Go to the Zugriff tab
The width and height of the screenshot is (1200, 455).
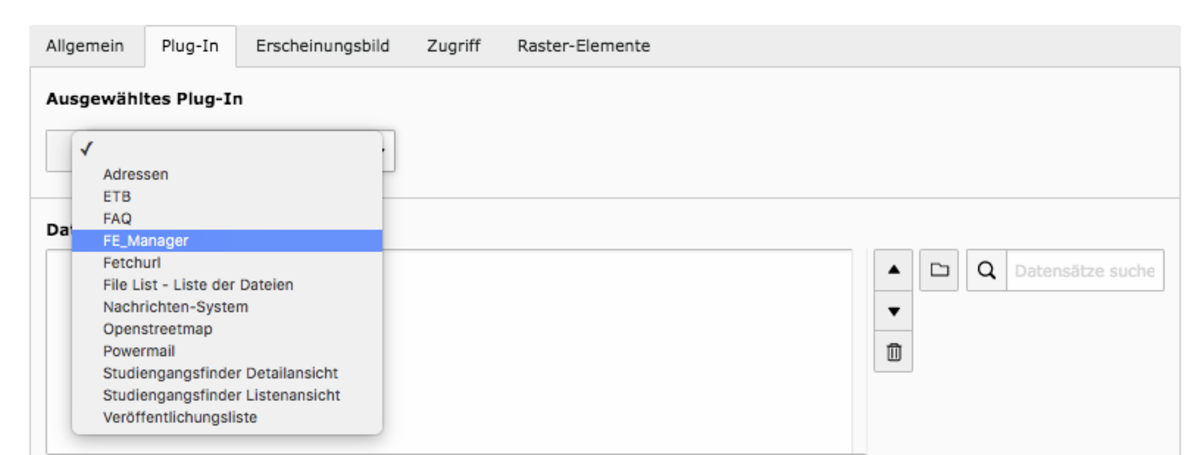tap(453, 46)
